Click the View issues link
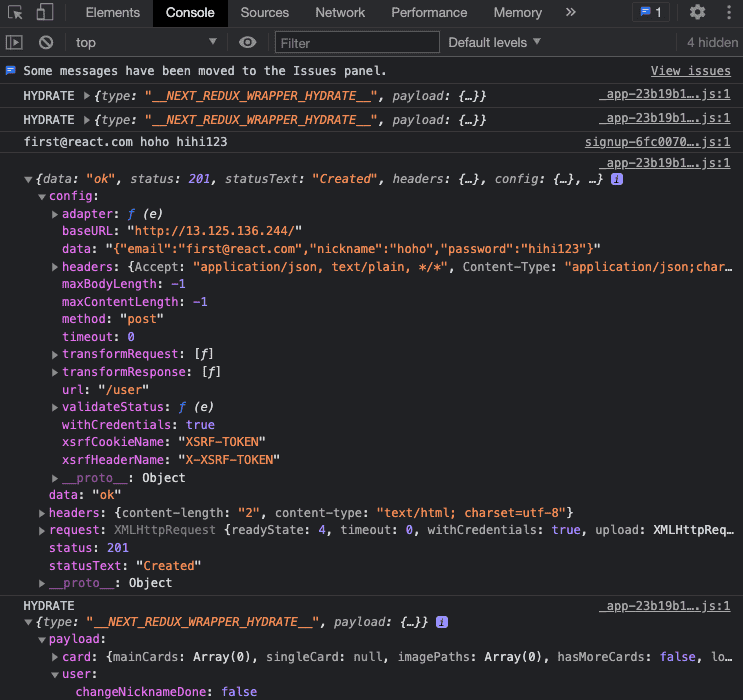The height and width of the screenshot is (700, 743). coord(690,71)
